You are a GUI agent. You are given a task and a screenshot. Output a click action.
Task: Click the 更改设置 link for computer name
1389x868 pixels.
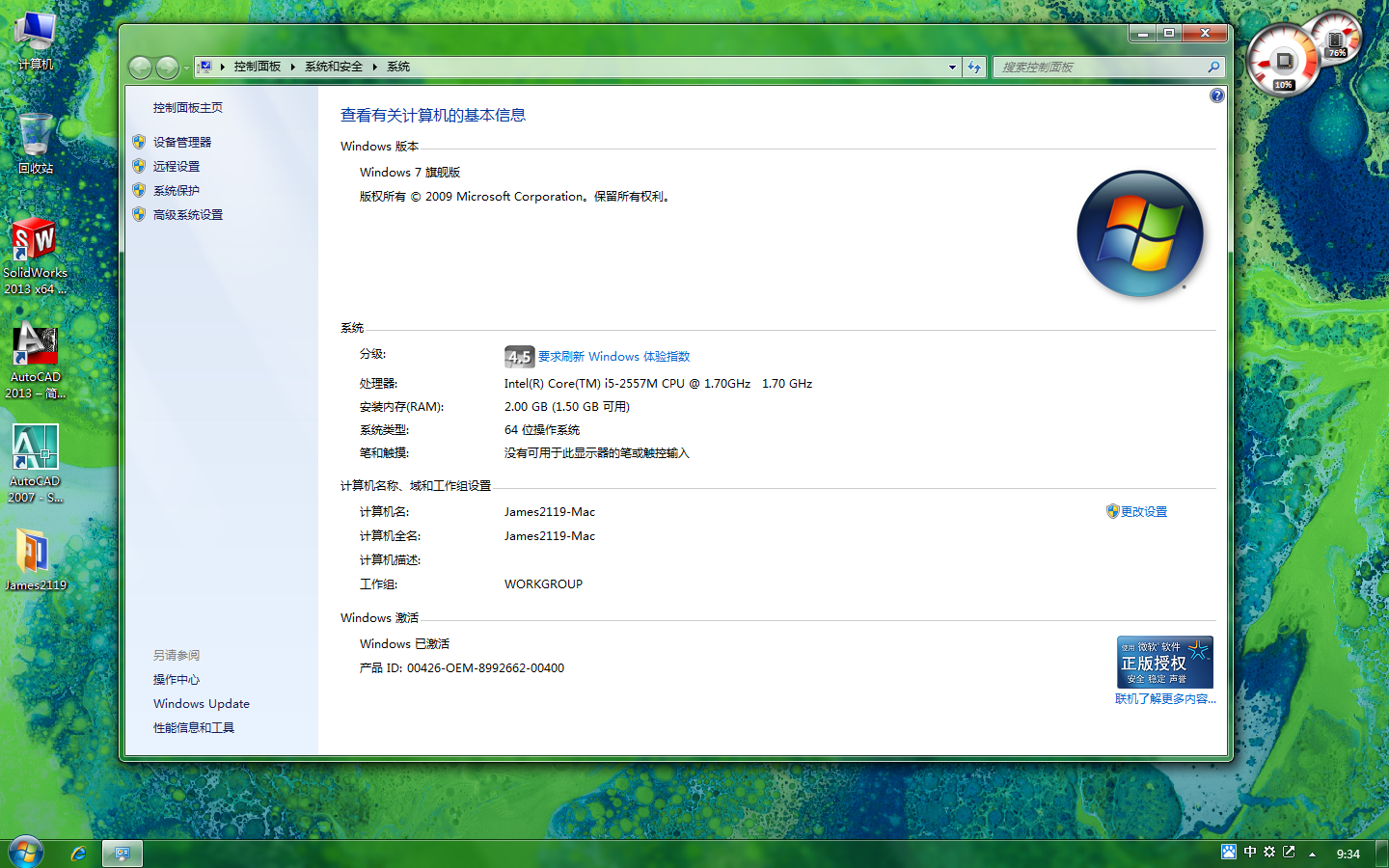(1144, 511)
